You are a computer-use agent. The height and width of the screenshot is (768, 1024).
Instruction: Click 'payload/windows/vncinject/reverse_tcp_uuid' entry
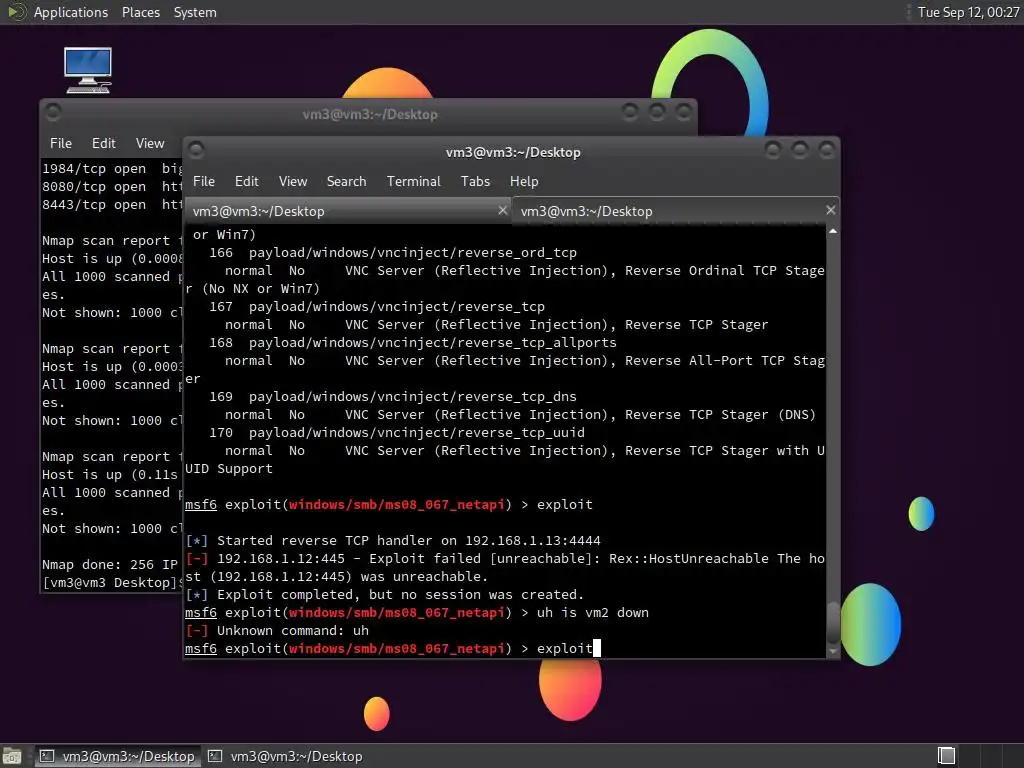pos(417,432)
